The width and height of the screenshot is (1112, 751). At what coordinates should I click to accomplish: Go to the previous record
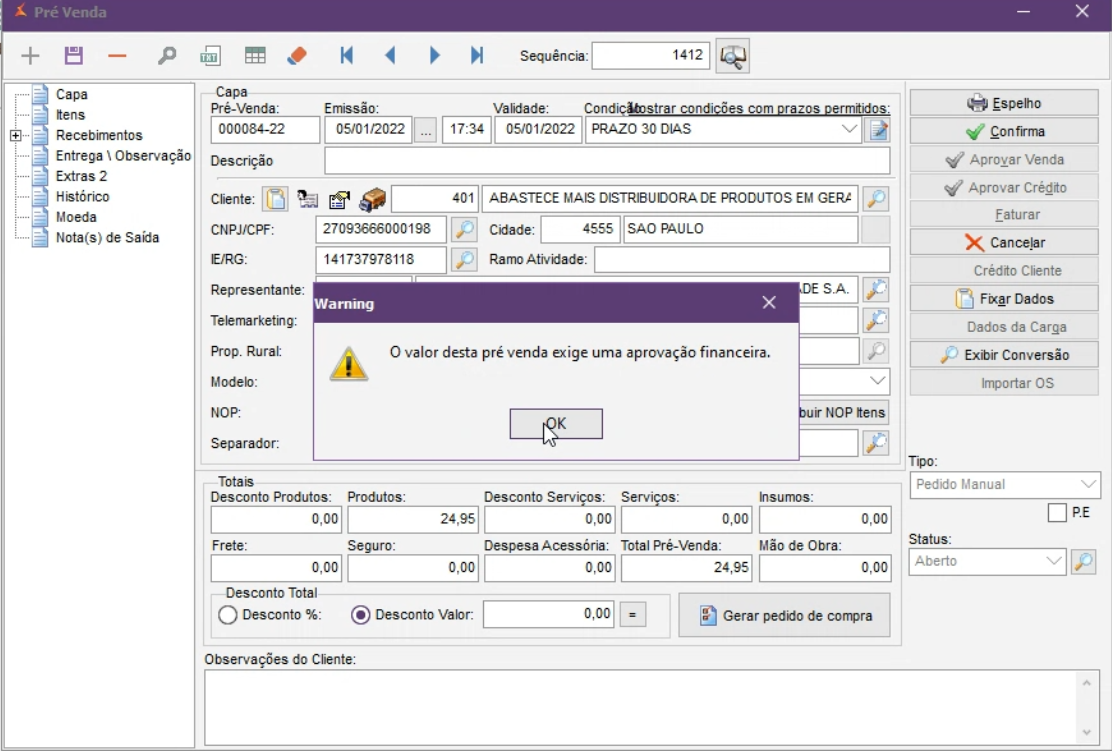click(390, 55)
